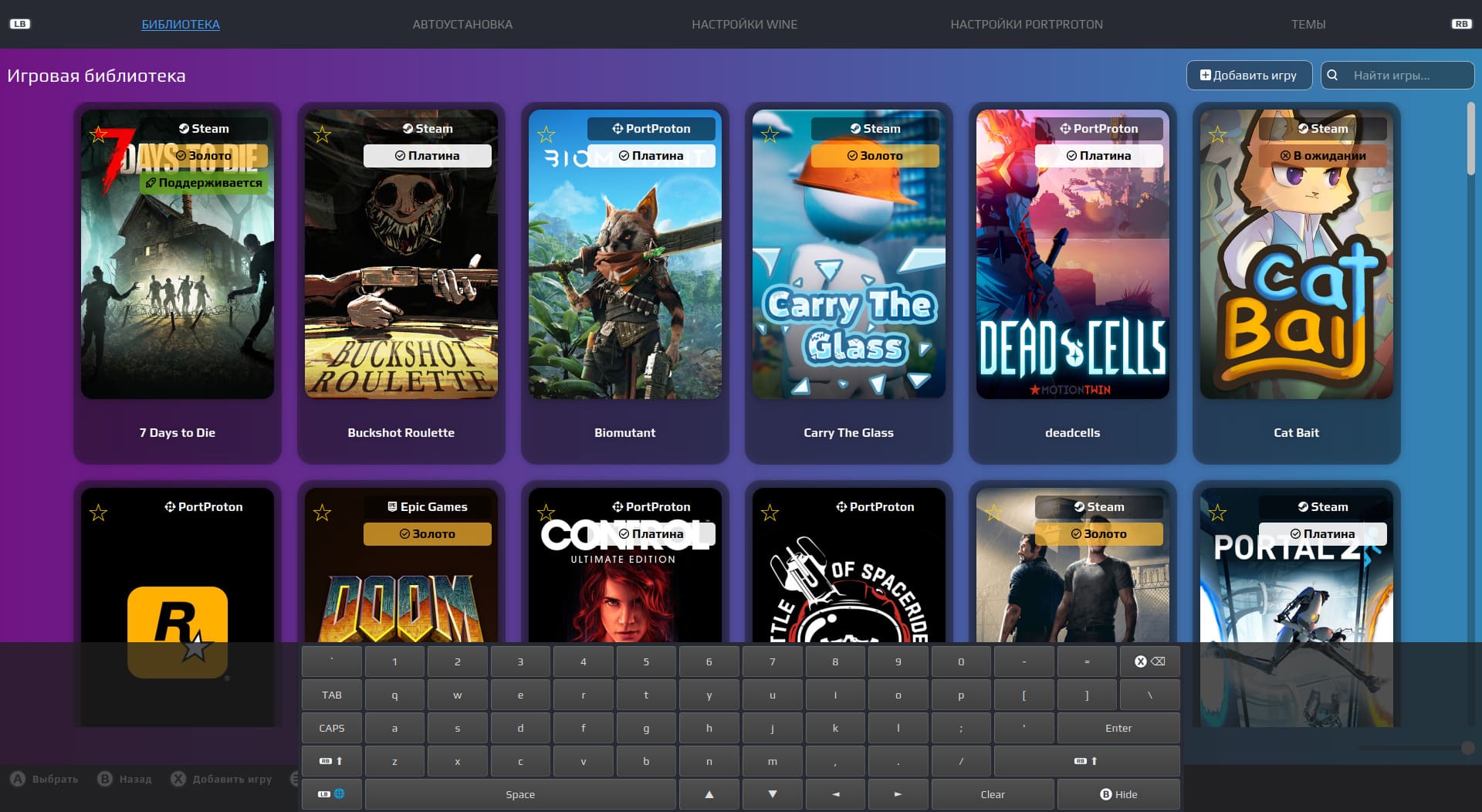Hide the on-screen keyboard
This screenshot has width=1482, height=812.
1118,794
